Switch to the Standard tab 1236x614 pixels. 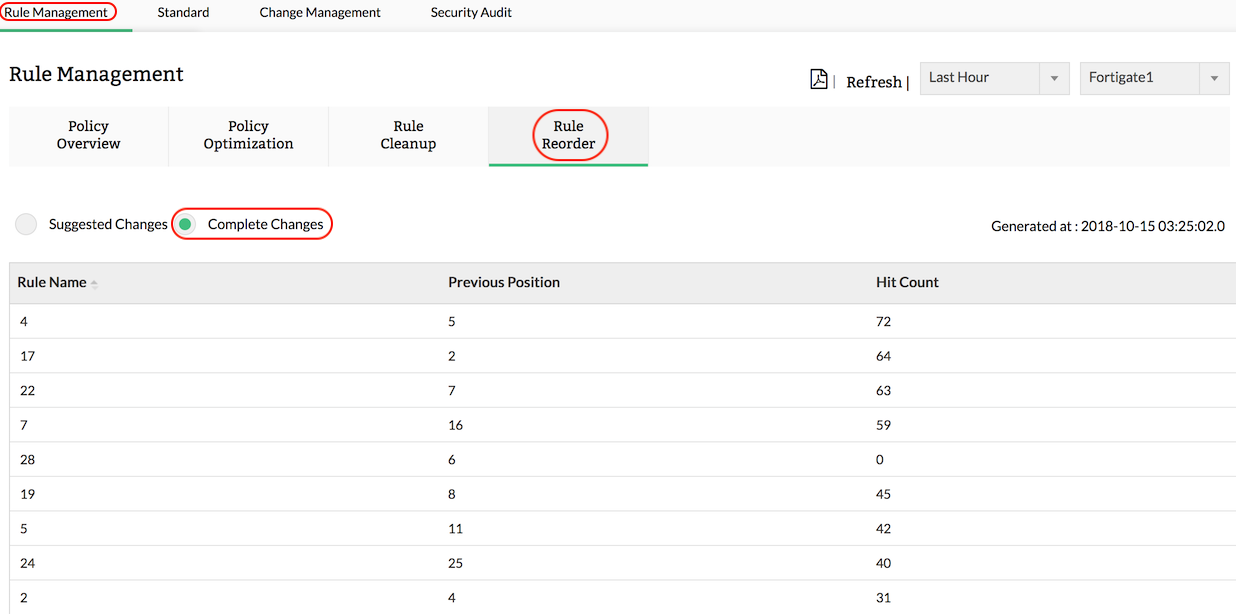pyautogui.click(x=183, y=13)
